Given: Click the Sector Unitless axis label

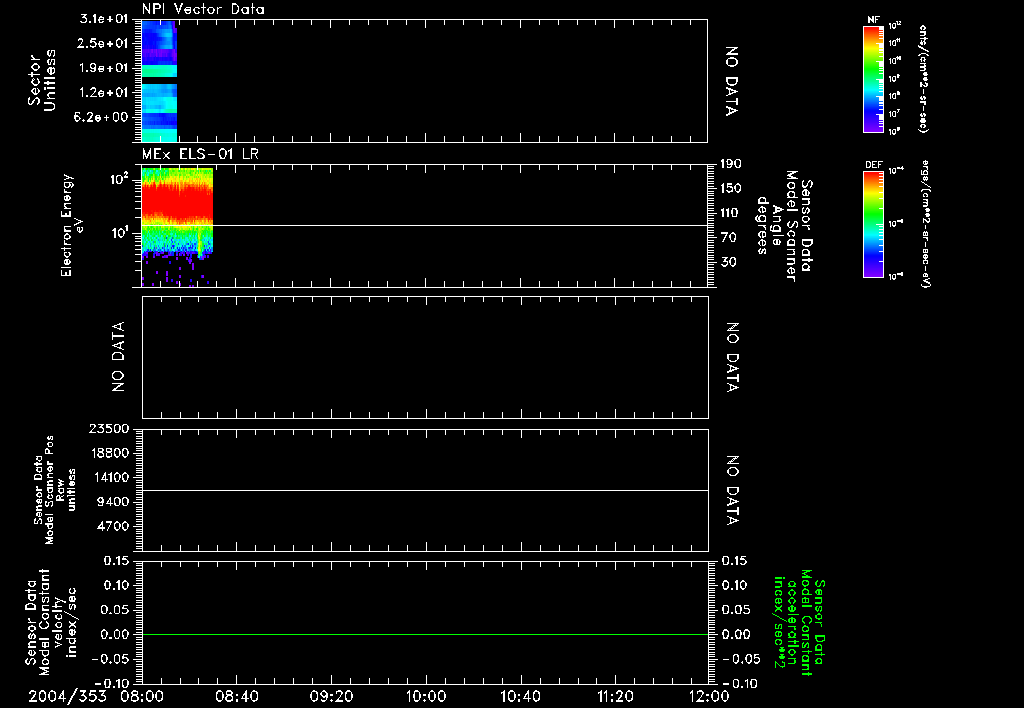Looking at the screenshot, I should click(42, 80).
